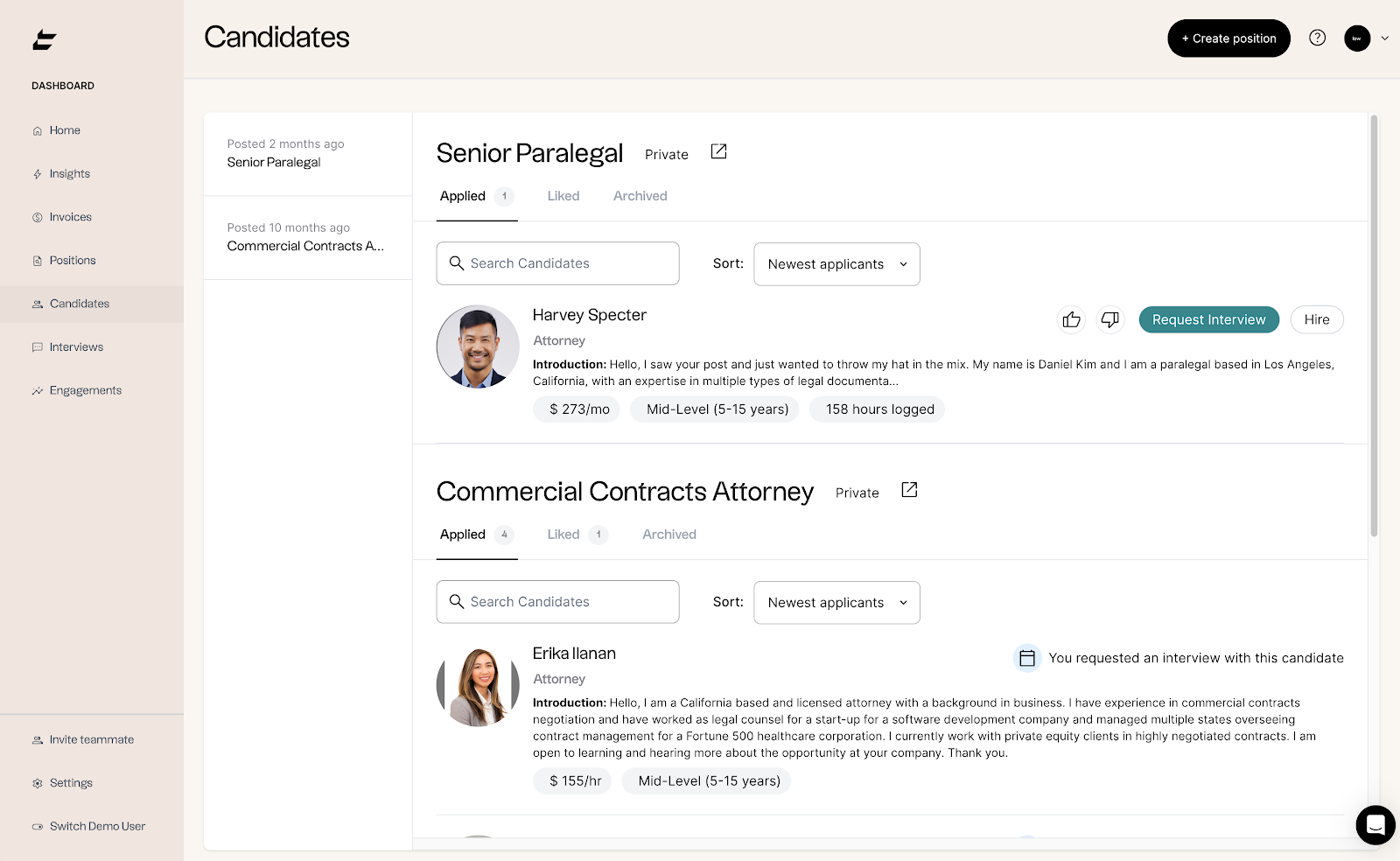
Task: Open the chat support bubble
Action: (1375, 825)
